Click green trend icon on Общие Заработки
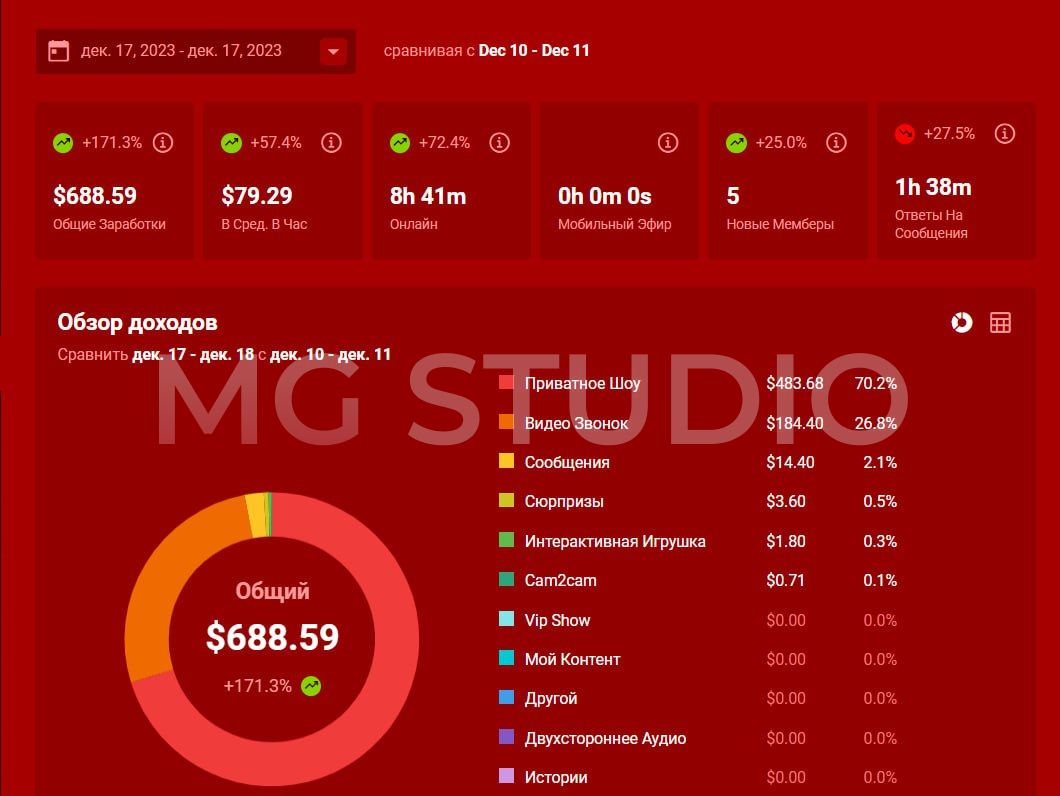This screenshot has height=796, width=1060. 63,143
